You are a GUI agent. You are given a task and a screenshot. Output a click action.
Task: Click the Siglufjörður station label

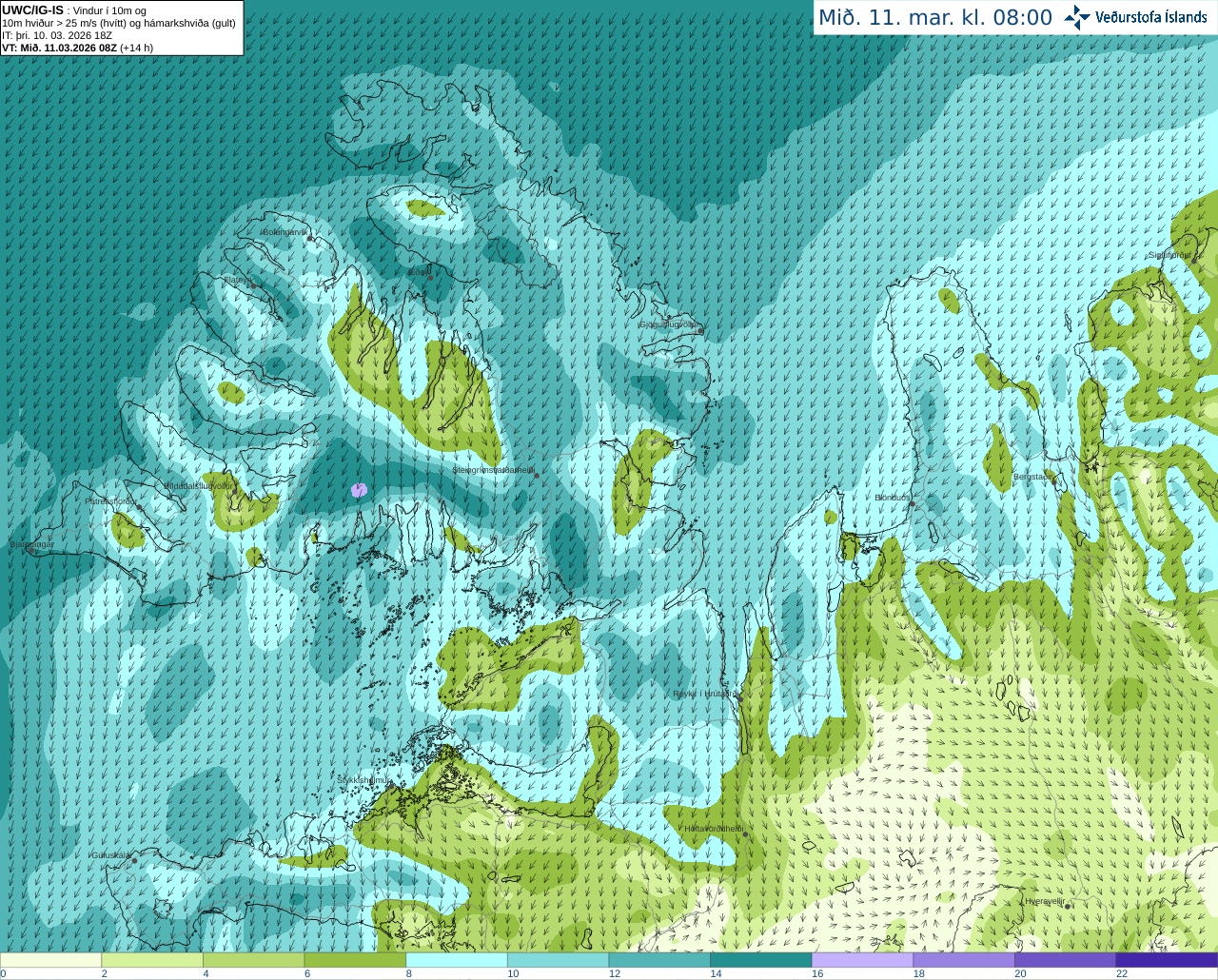point(1170,255)
